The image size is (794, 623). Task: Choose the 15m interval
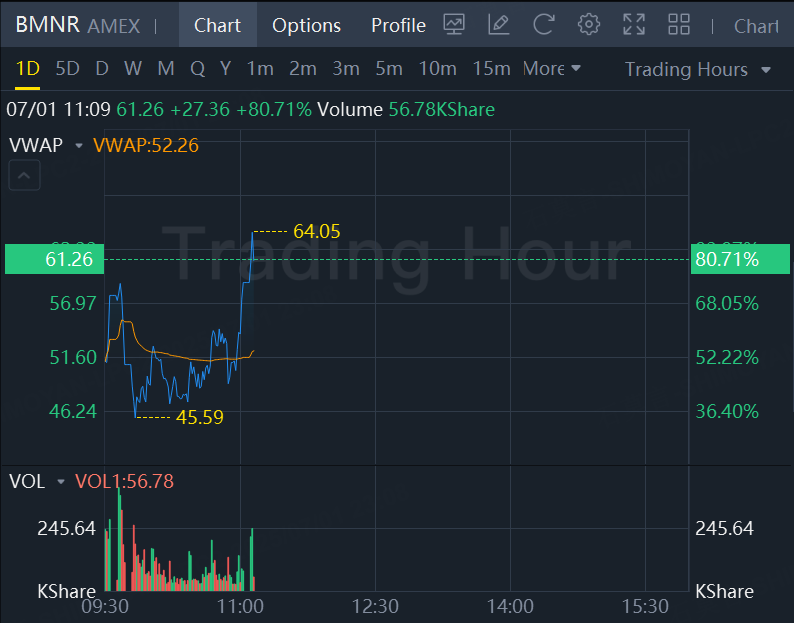tap(491, 69)
